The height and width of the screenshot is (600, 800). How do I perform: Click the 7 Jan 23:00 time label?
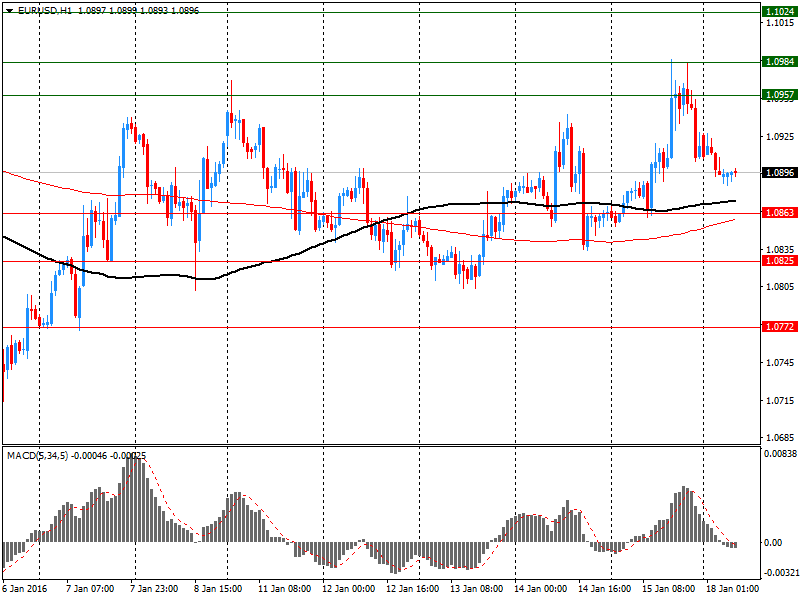click(154, 589)
